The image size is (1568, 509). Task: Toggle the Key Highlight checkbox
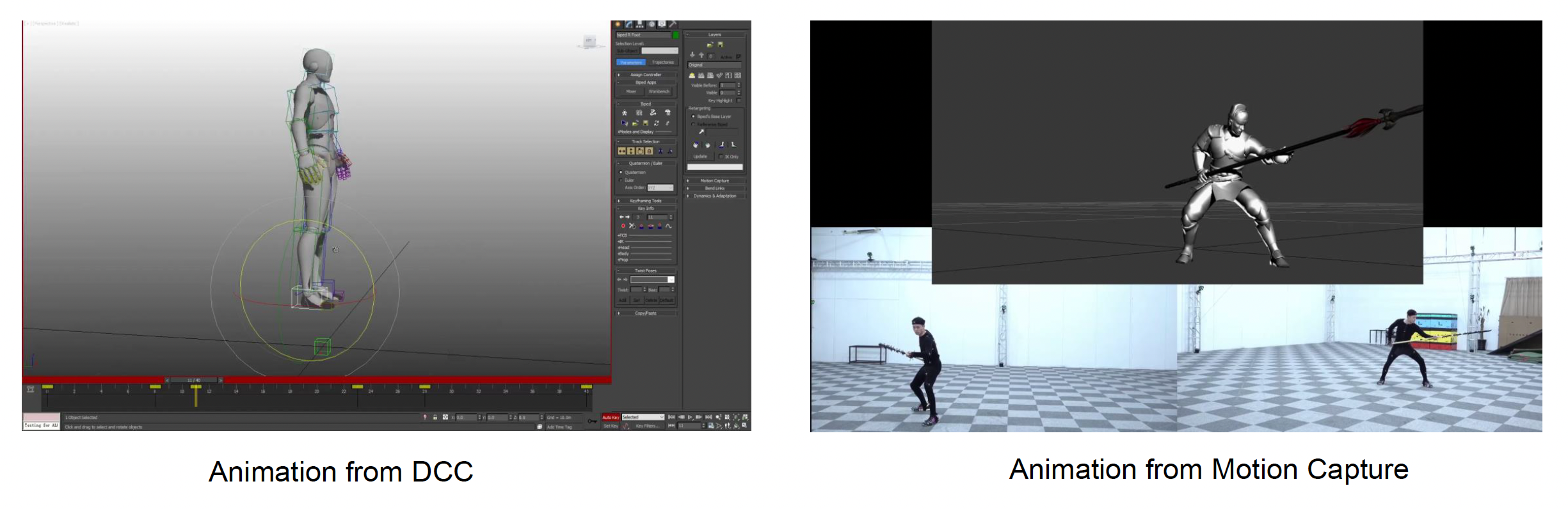[x=739, y=100]
